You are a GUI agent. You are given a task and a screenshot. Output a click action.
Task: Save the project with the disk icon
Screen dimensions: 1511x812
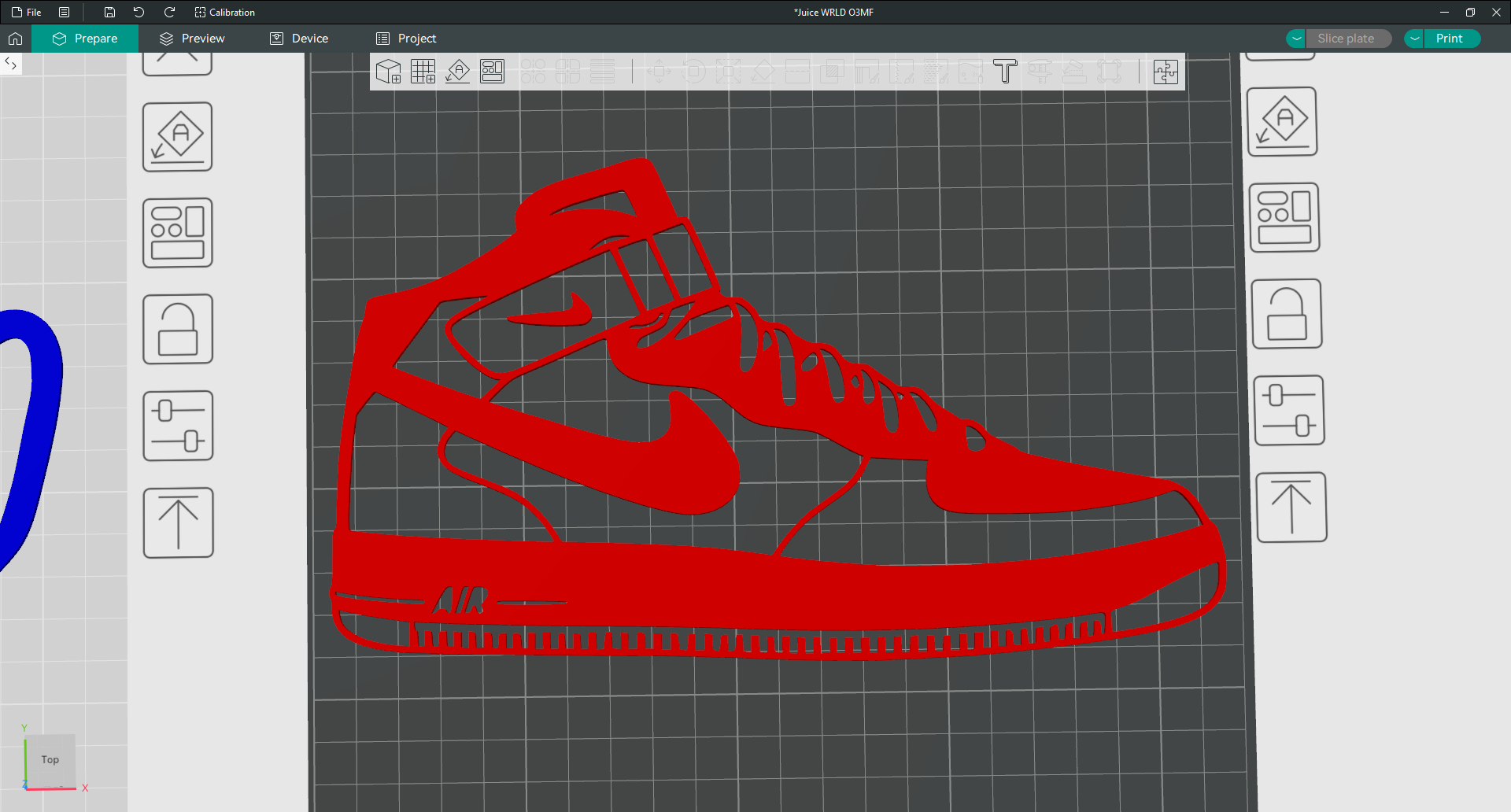click(109, 13)
